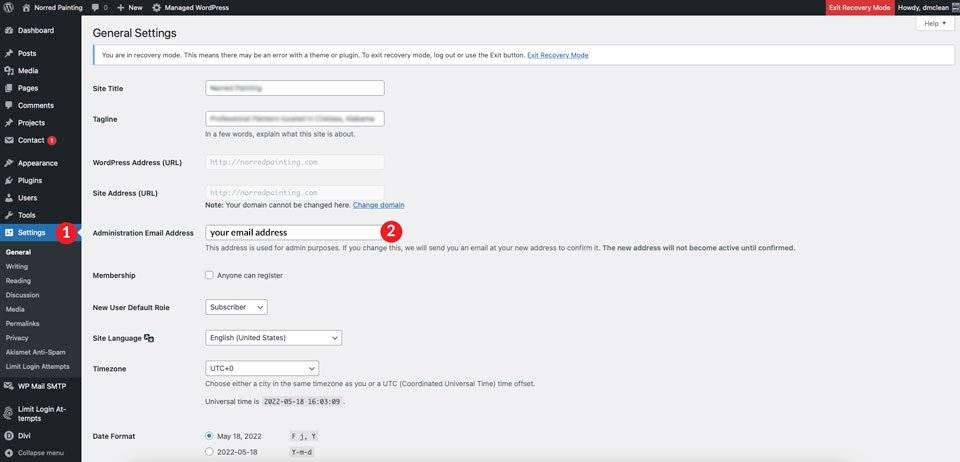Click the Site Address URL field

tap(295, 193)
